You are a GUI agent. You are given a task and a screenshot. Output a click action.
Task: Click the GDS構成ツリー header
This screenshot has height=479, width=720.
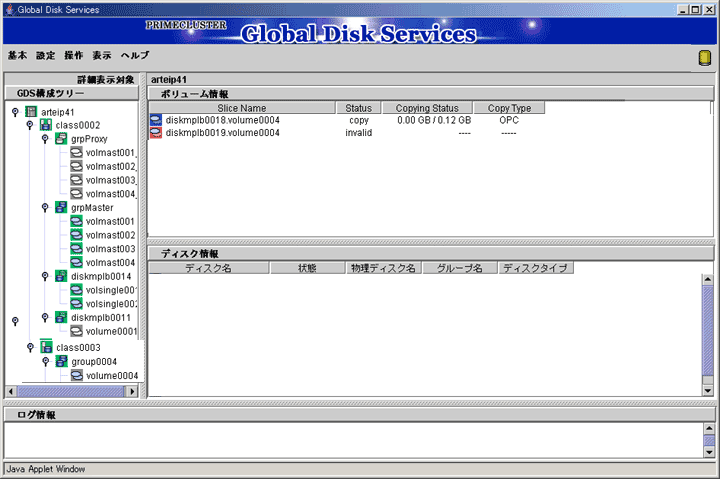click(72, 93)
